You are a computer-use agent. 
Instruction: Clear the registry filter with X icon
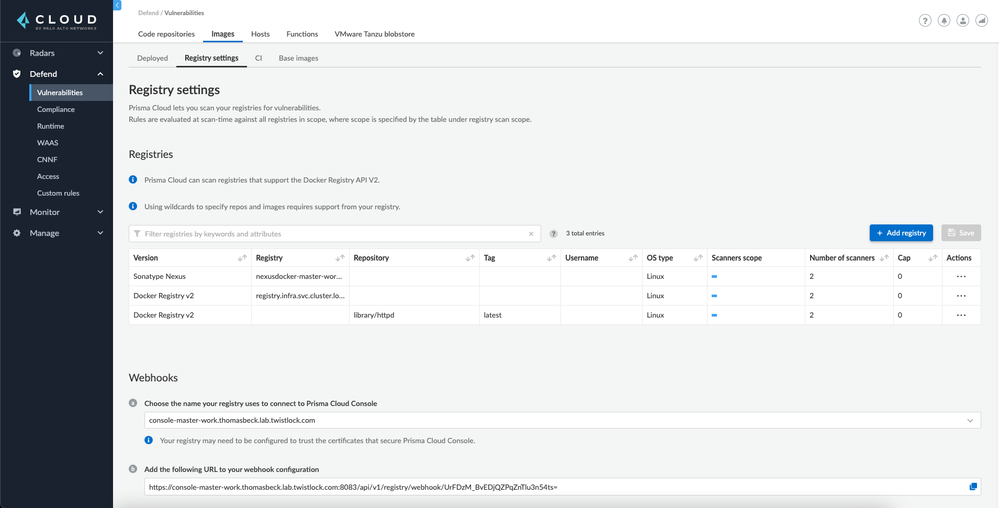531,234
